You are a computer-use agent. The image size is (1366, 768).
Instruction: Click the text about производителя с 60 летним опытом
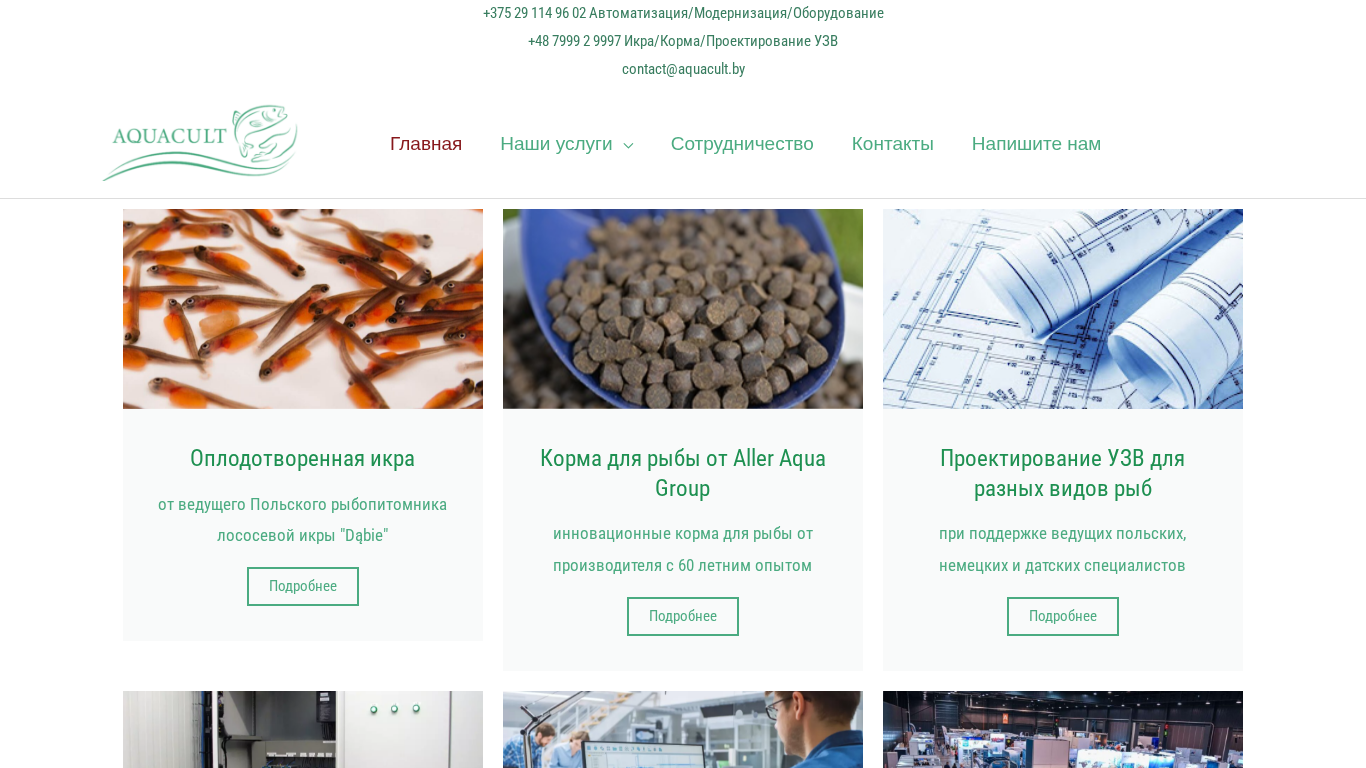[683, 550]
